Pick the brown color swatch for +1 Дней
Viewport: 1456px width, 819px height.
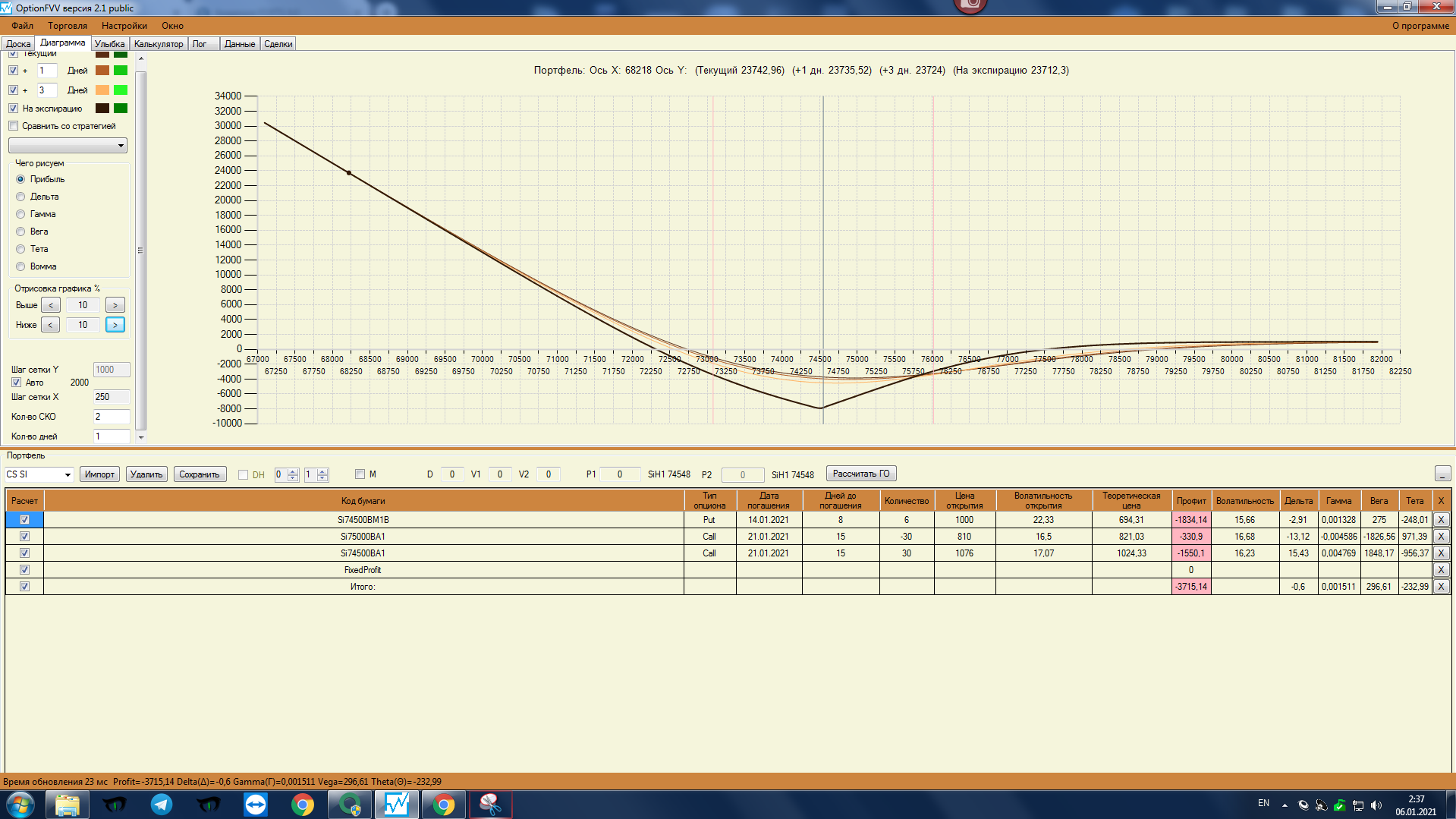pos(102,71)
